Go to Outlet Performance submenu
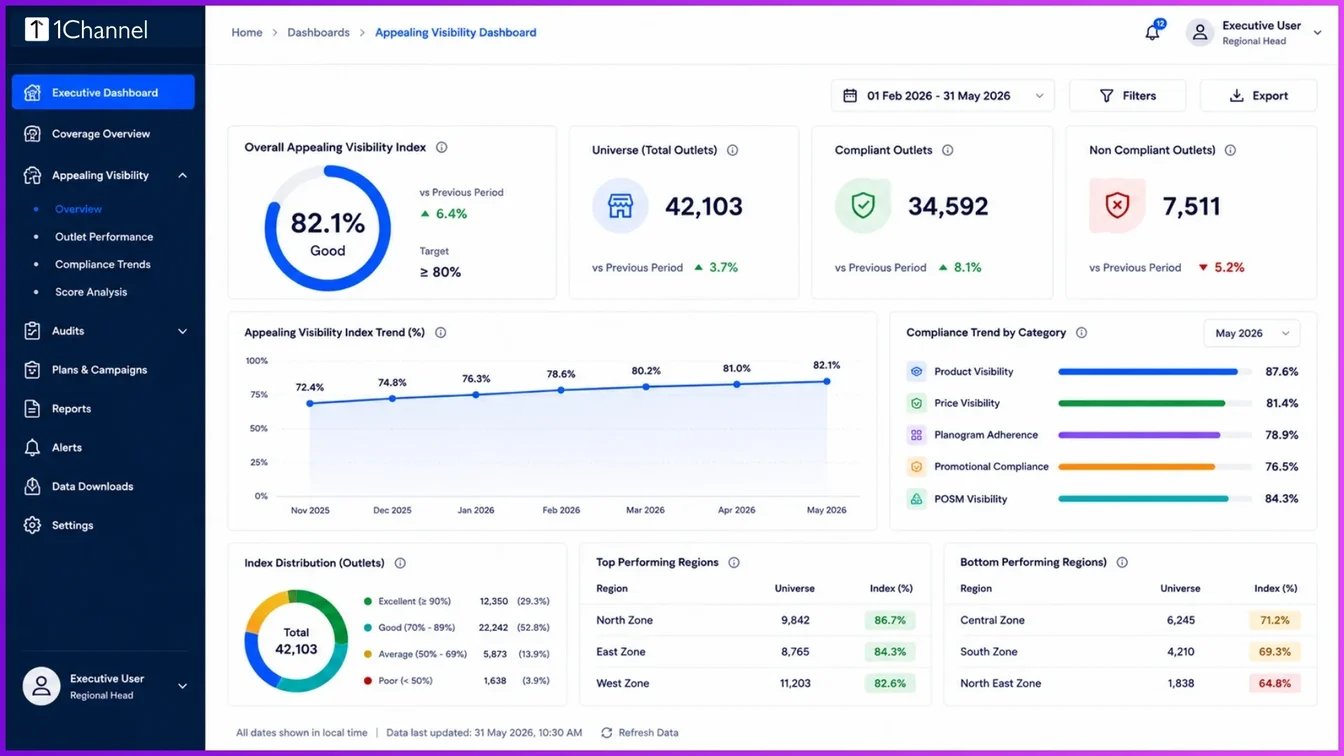Viewport: 1344px width, 756px height. [104, 237]
